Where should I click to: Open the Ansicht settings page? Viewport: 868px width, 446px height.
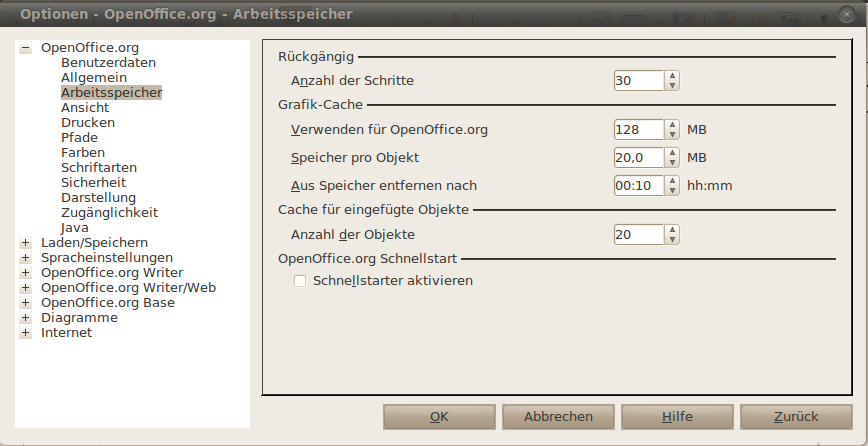click(85, 107)
